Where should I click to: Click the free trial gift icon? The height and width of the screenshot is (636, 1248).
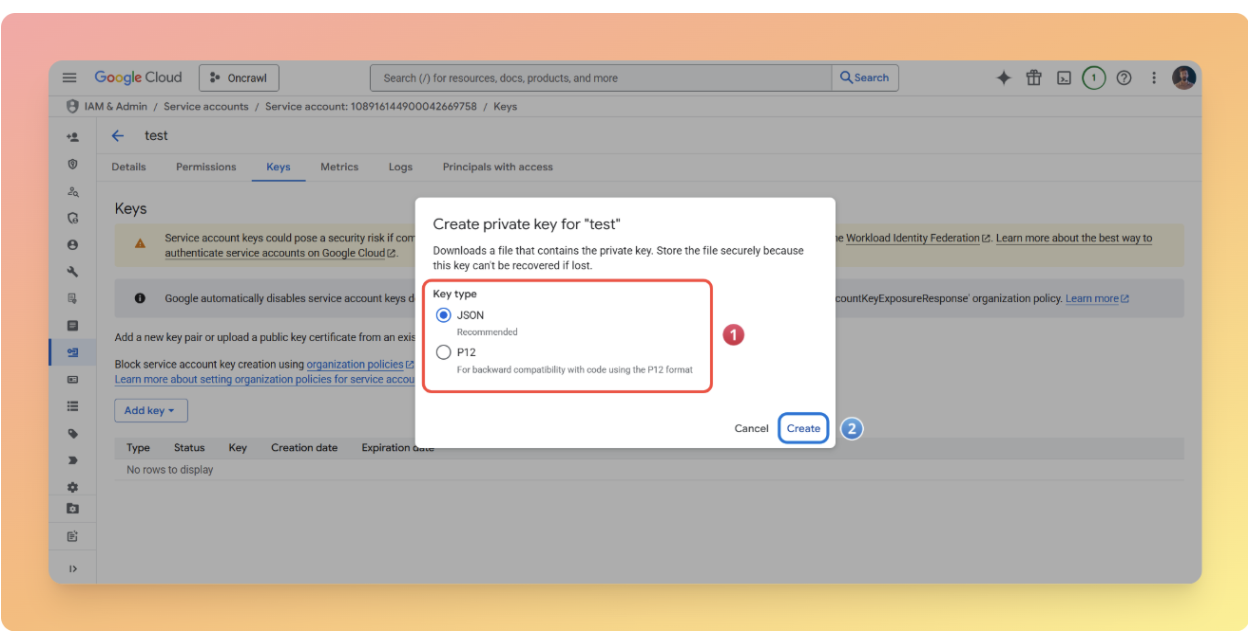[x=1033, y=77]
